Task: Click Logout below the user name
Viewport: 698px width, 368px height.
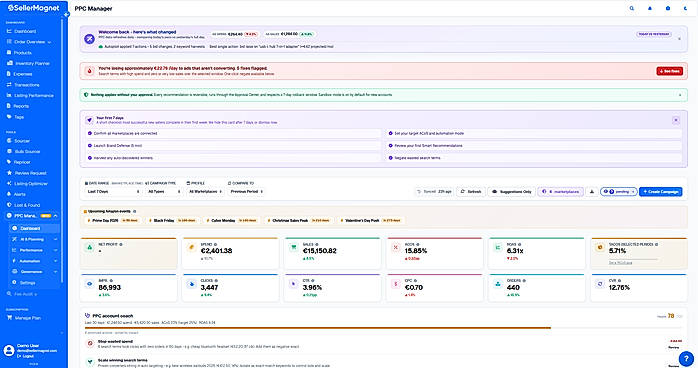Action: pyautogui.click(x=25, y=356)
